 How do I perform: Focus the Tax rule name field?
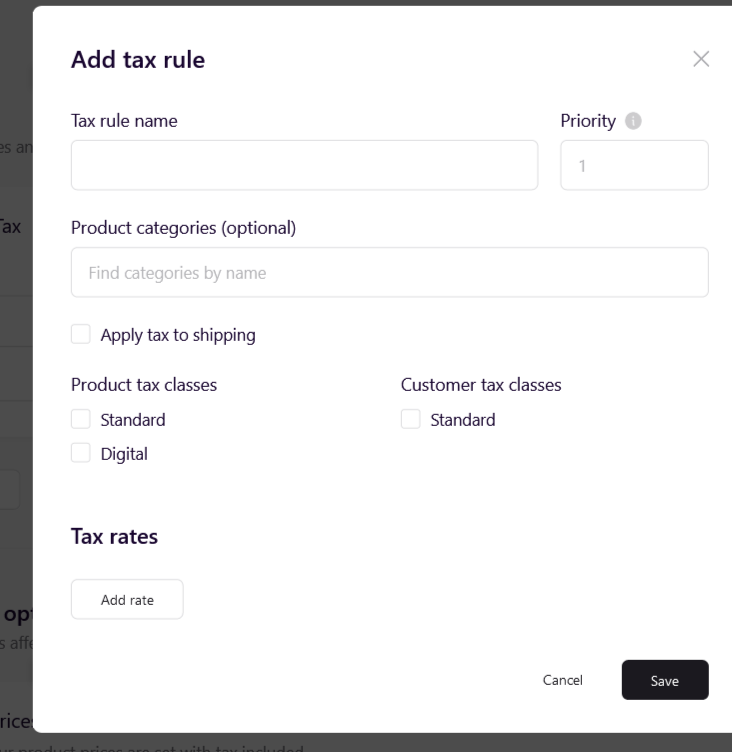(305, 165)
